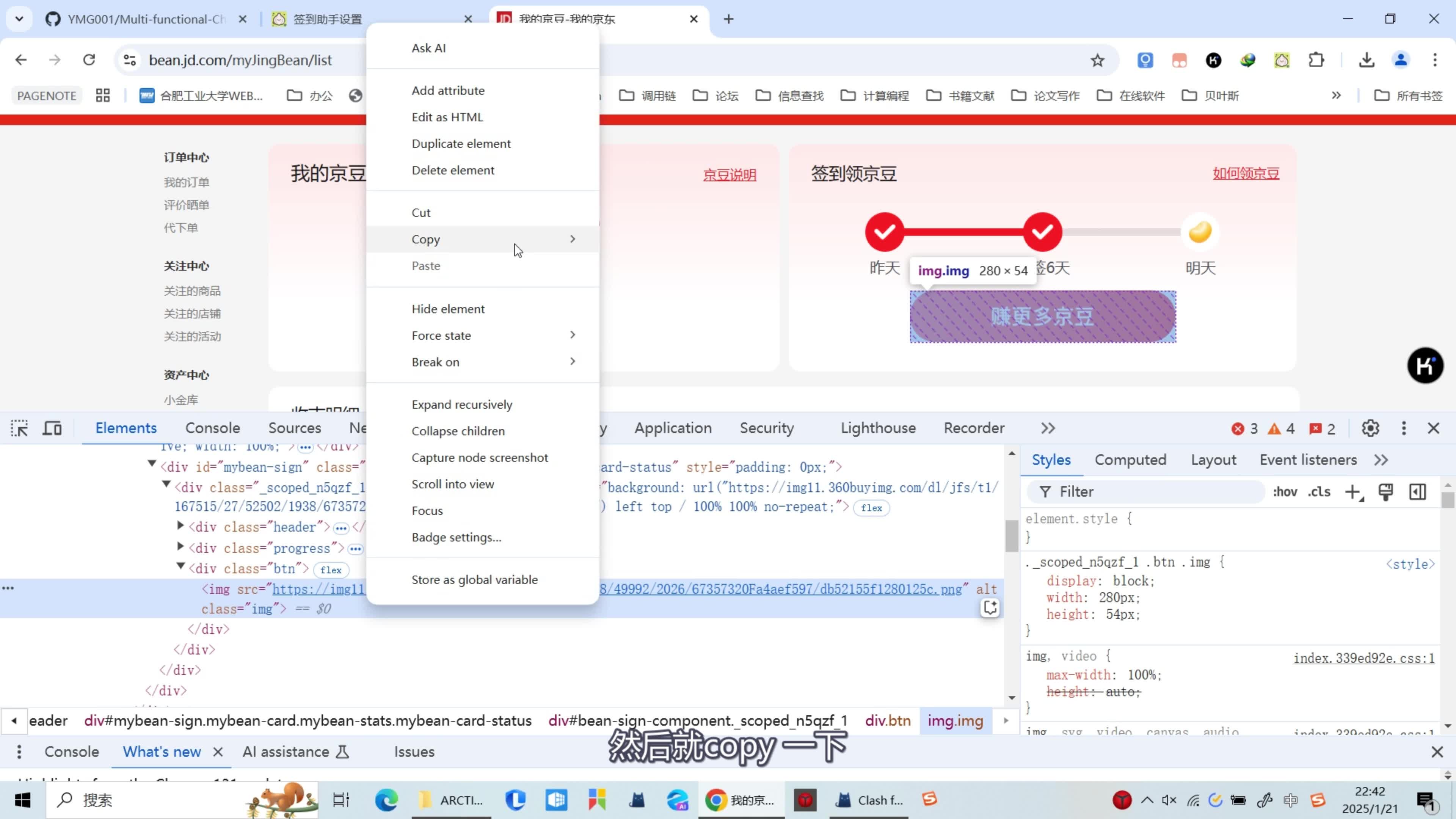Close the DevTools panel
Viewport: 1456px width, 819px height.
[1433, 428]
